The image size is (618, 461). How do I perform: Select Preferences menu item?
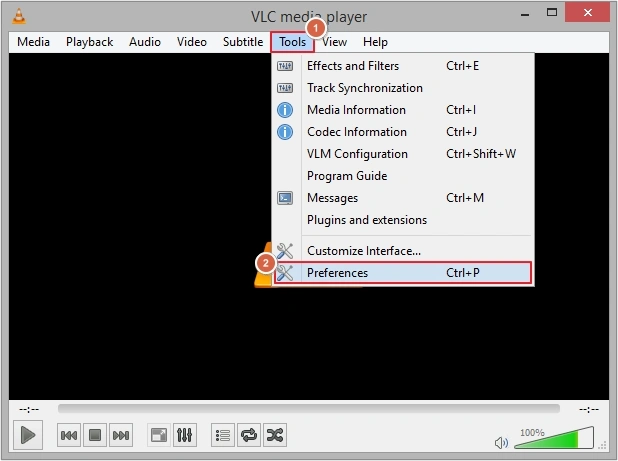(x=402, y=273)
